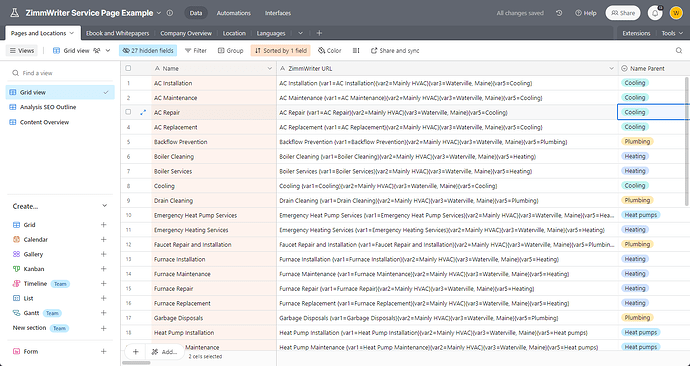Open the Automations tab
This screenshot has width=690, height=366.
[x=233, y=13]
